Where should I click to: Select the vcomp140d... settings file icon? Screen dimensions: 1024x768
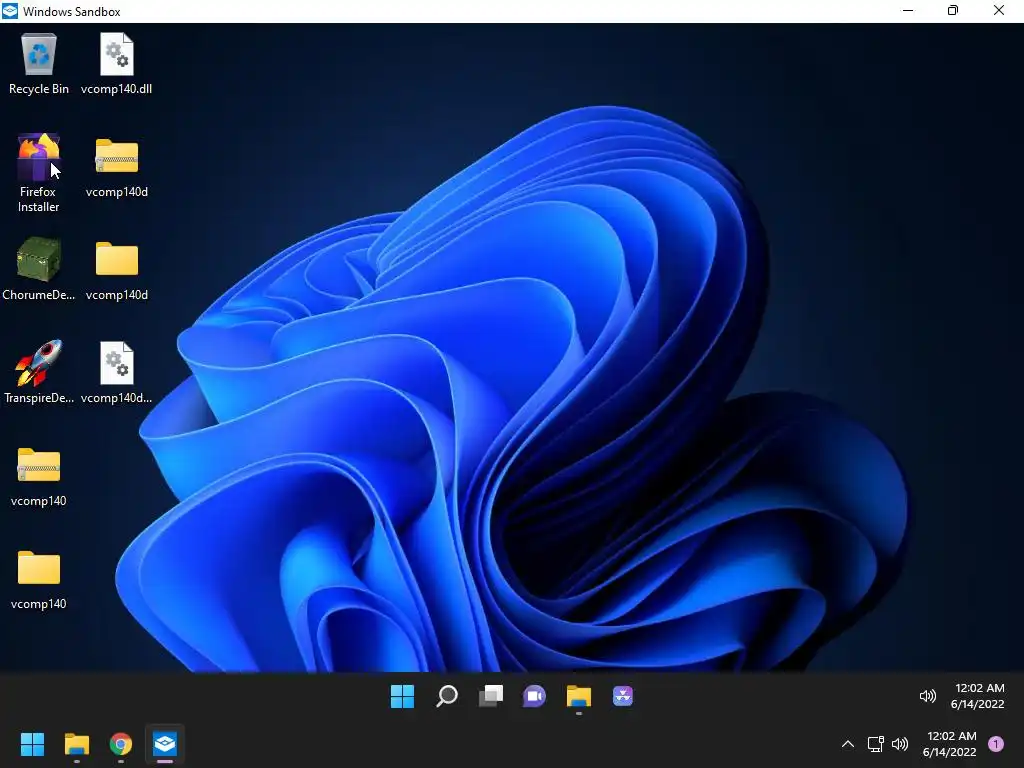(x=116, y=372)
